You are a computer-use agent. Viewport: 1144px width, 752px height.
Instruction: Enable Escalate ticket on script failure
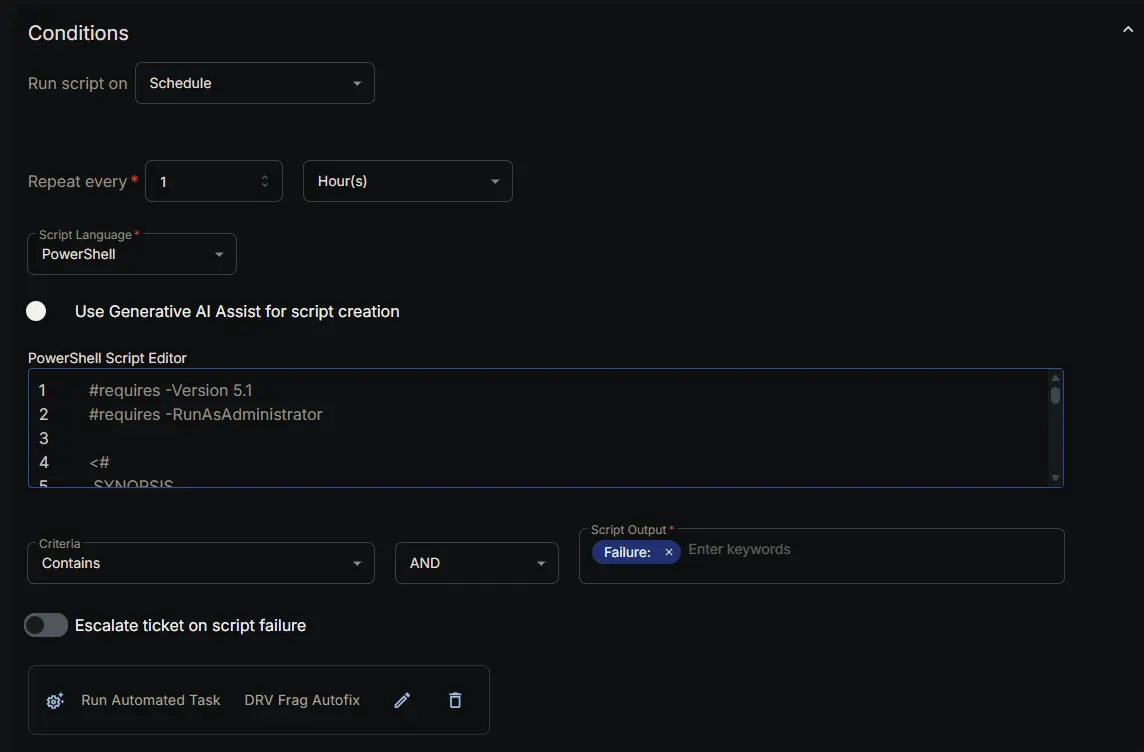46,625
